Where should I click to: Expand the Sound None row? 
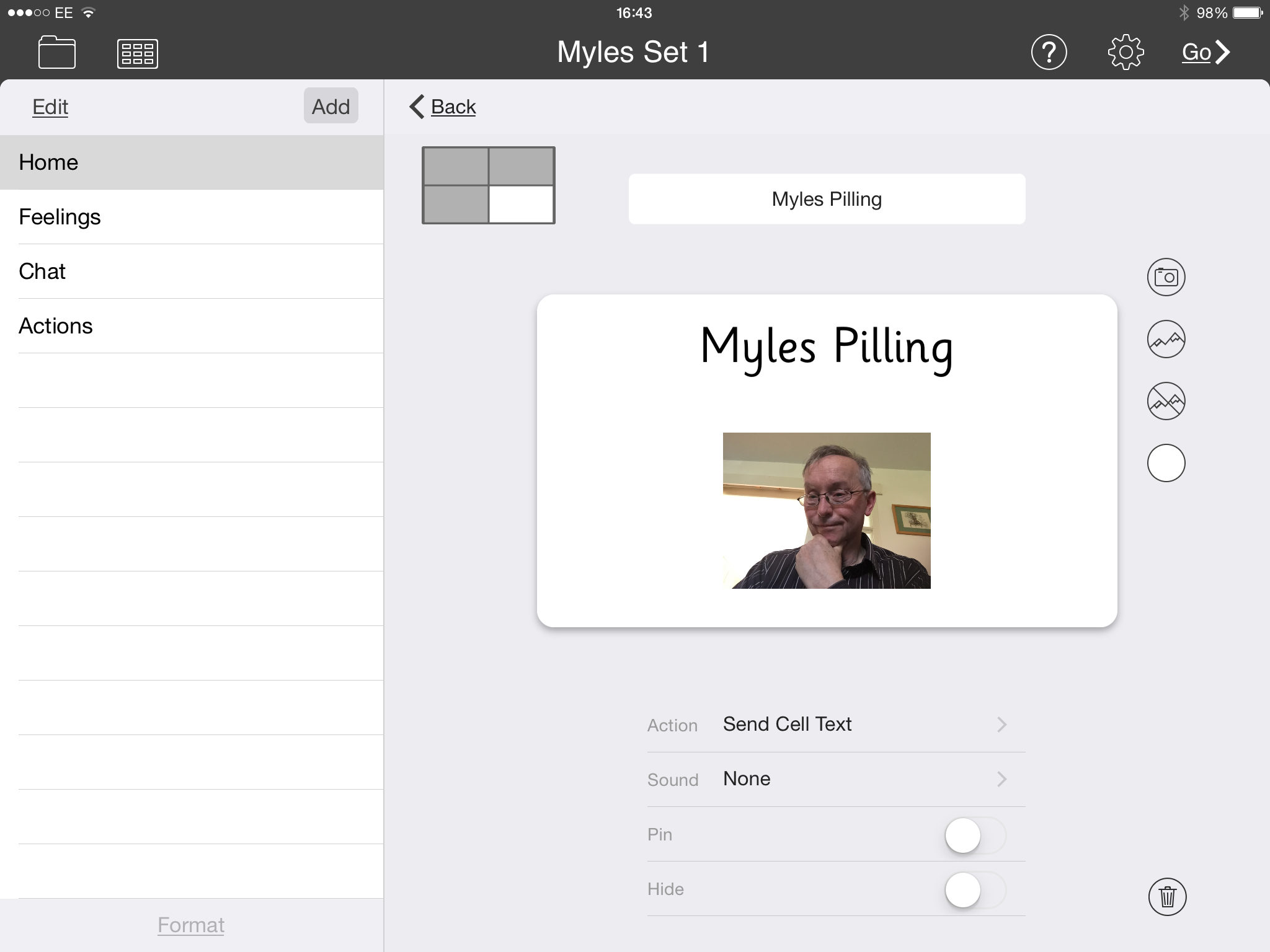(x=835, y=779)
